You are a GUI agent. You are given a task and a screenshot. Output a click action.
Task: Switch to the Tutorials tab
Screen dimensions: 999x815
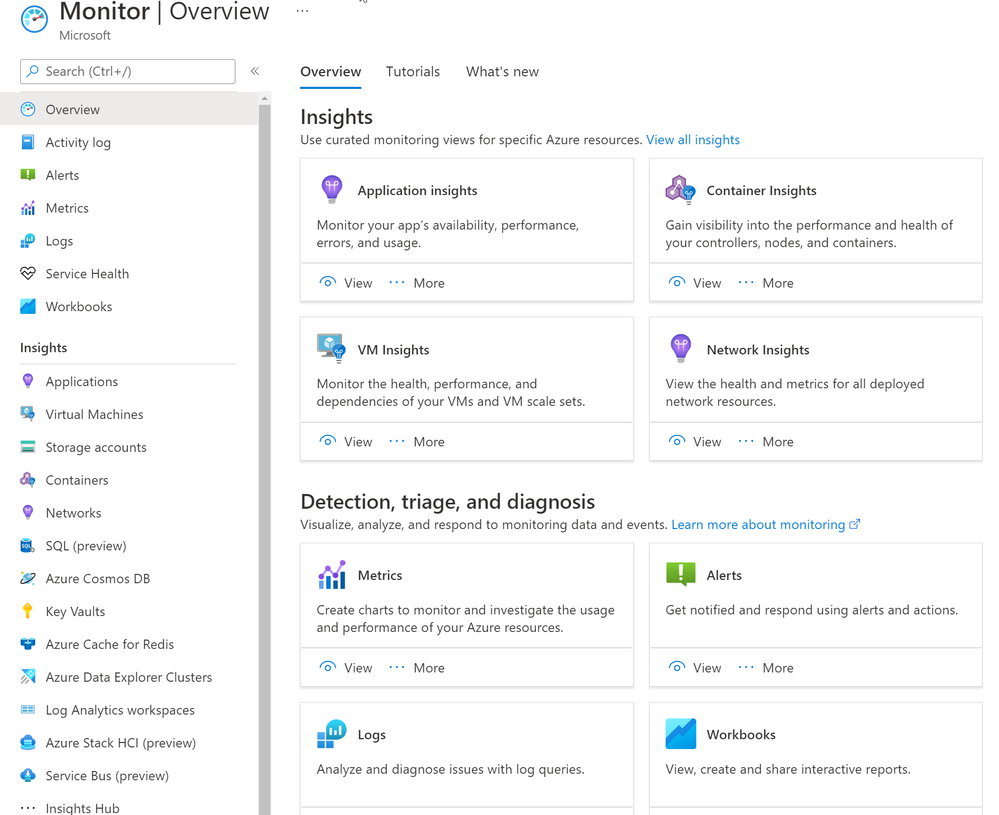[413, 72]
